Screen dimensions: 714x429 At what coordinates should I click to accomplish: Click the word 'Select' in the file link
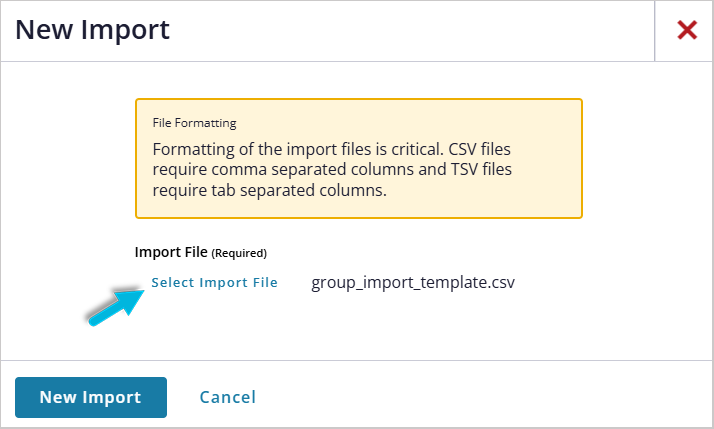tap(173, 283)
